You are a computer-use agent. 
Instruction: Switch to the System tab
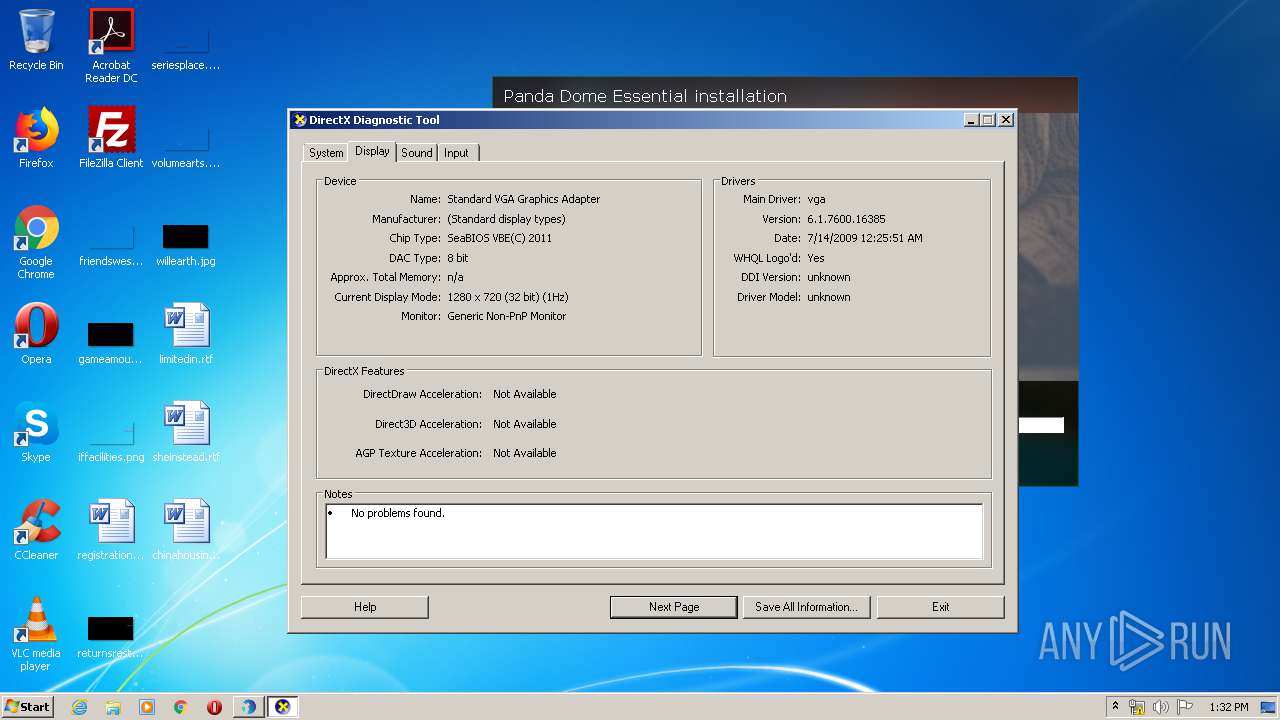[x=326, y=153]
